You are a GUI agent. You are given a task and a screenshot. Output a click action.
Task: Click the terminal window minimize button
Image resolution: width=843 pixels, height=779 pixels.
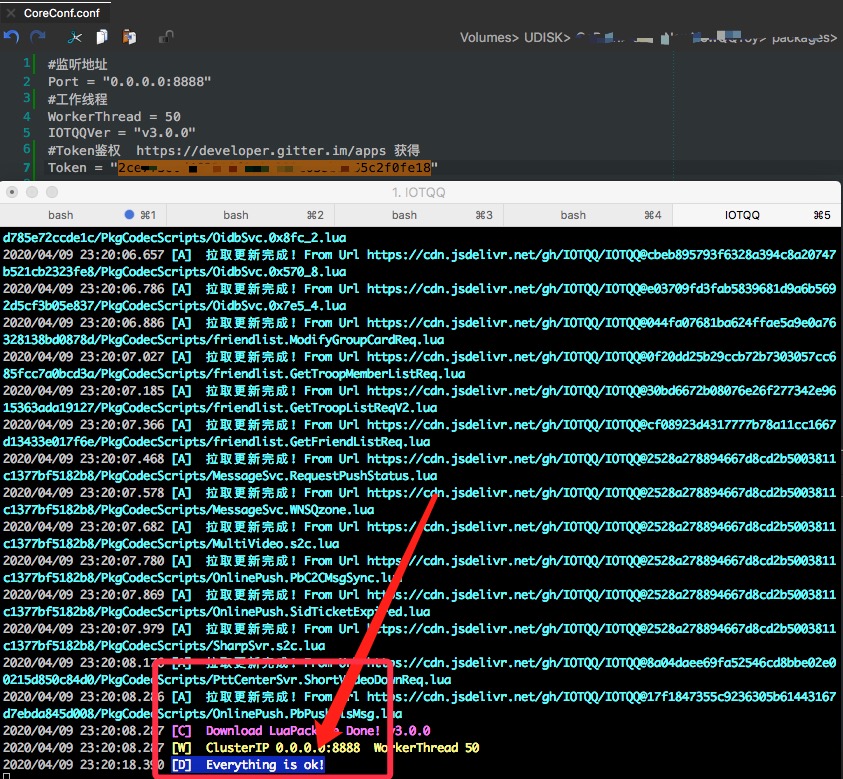click(x=32, y=192)
